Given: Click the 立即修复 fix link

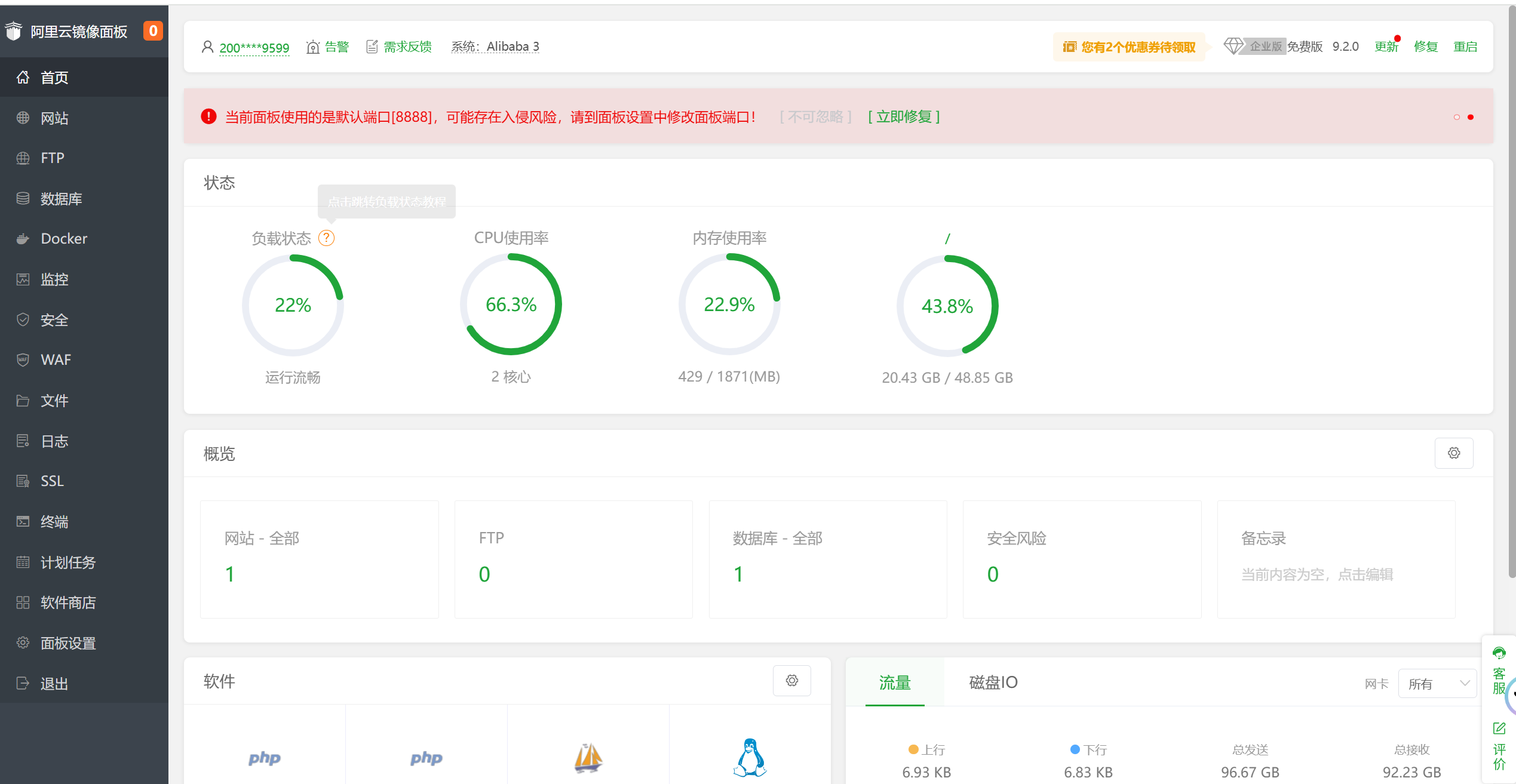Looking at the screenshot, I should (903, 116).
